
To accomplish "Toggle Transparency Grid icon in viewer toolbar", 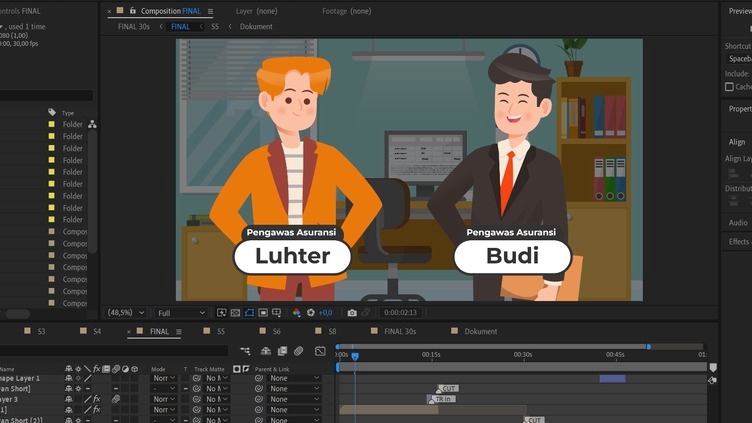I will click(235, 313).
